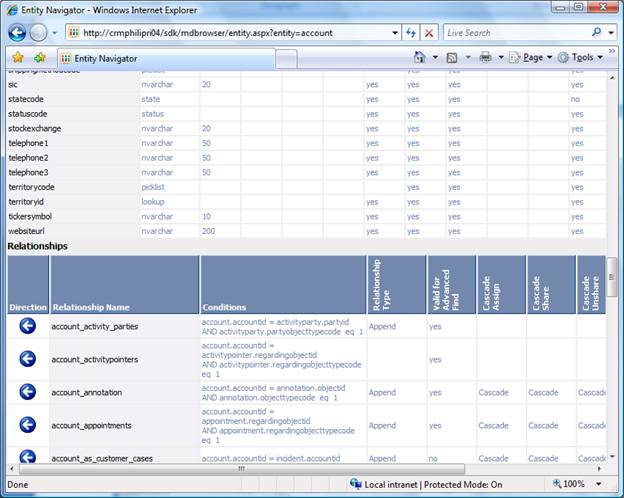Click the Refresh page icon
This screenshot has height=498, width=624.
point(411,32)
